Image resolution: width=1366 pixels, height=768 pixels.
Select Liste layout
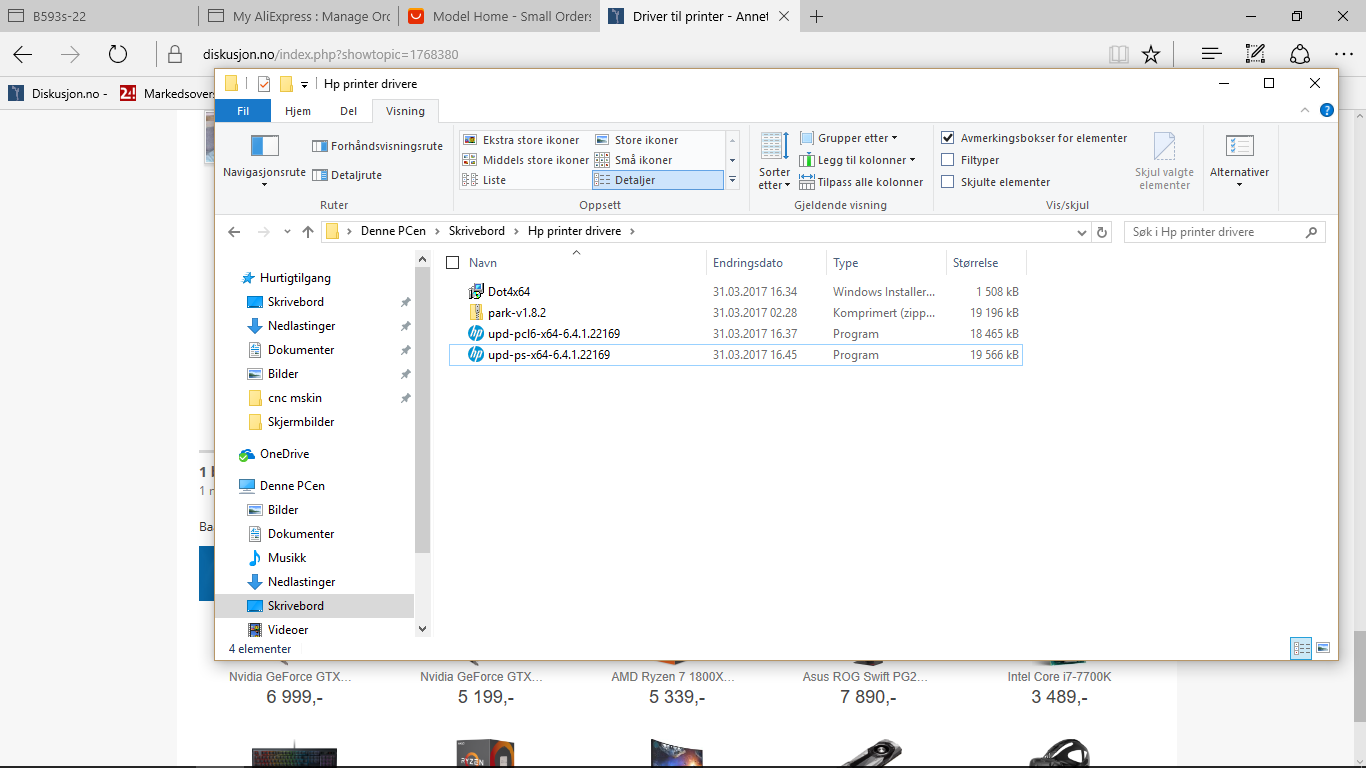point(485,180)
